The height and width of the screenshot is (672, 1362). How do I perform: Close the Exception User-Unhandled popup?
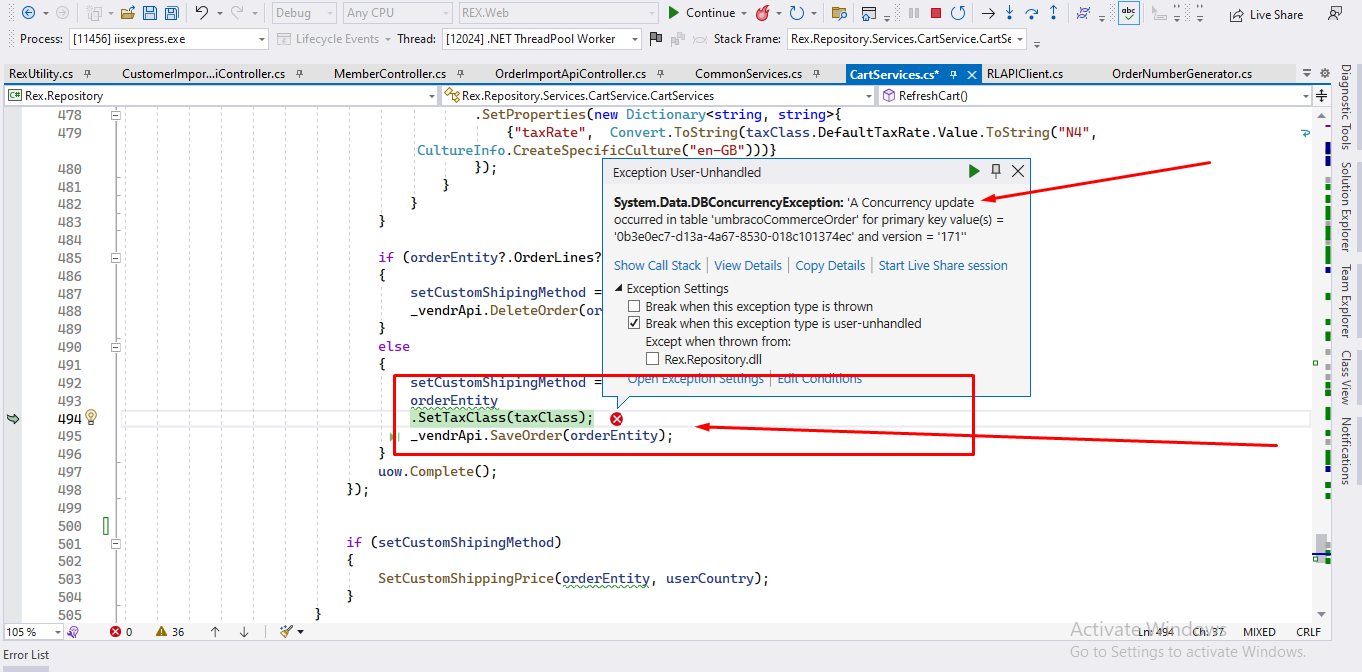(1017, 171)
